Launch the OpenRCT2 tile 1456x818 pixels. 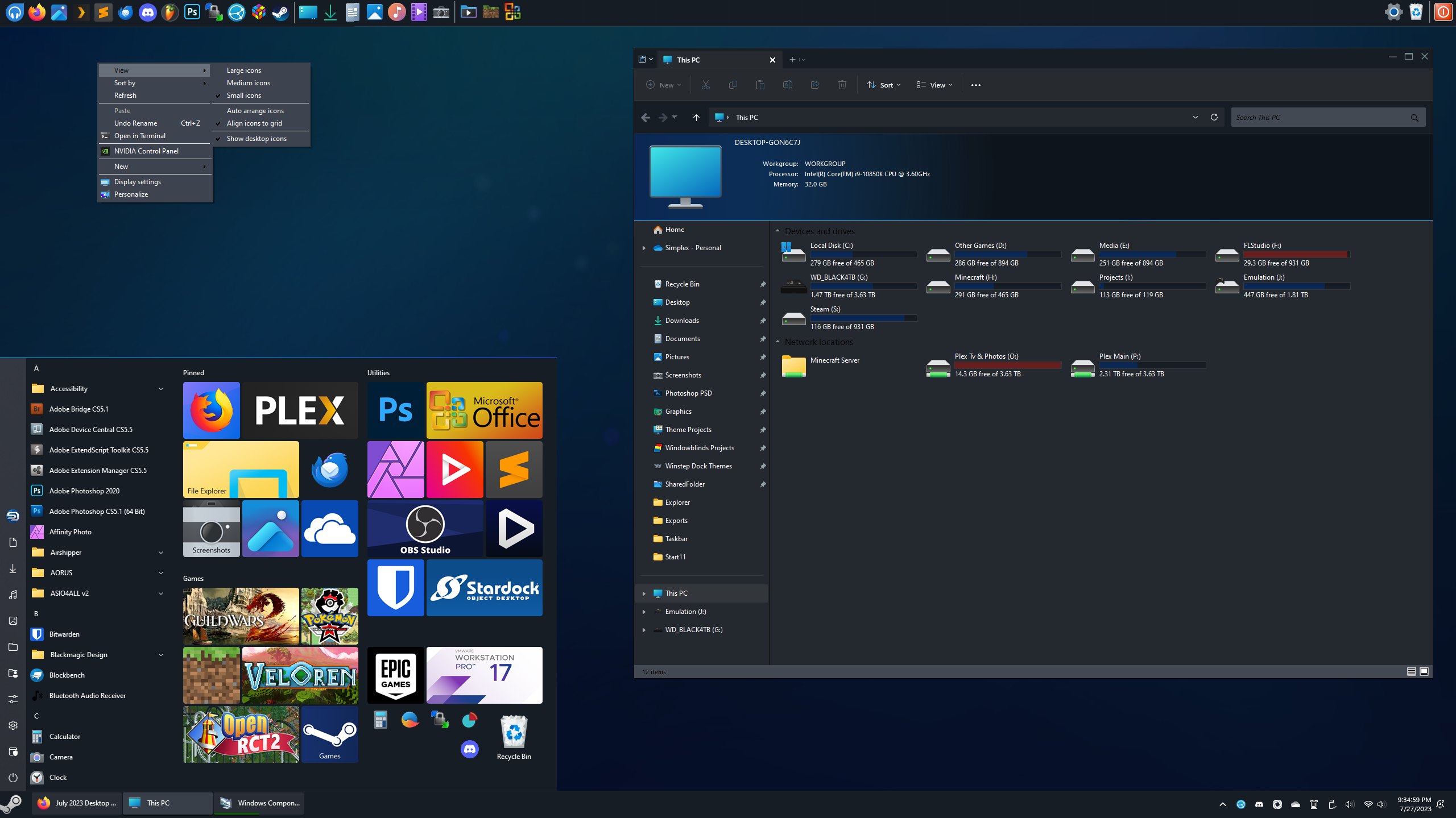click(241, 734)
